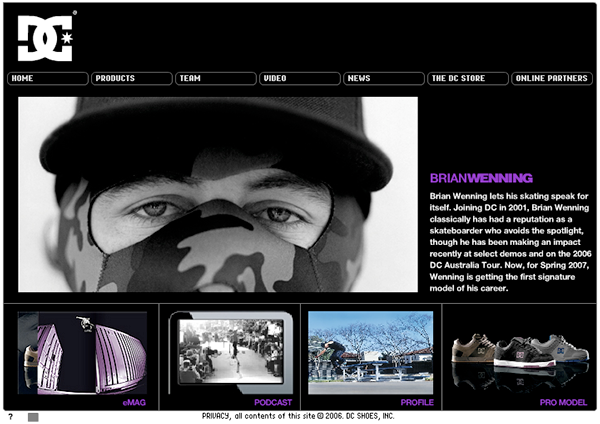Screen dimensions: 600x424
Task: Click the PRO MODEL label
Action: (563, 403)
